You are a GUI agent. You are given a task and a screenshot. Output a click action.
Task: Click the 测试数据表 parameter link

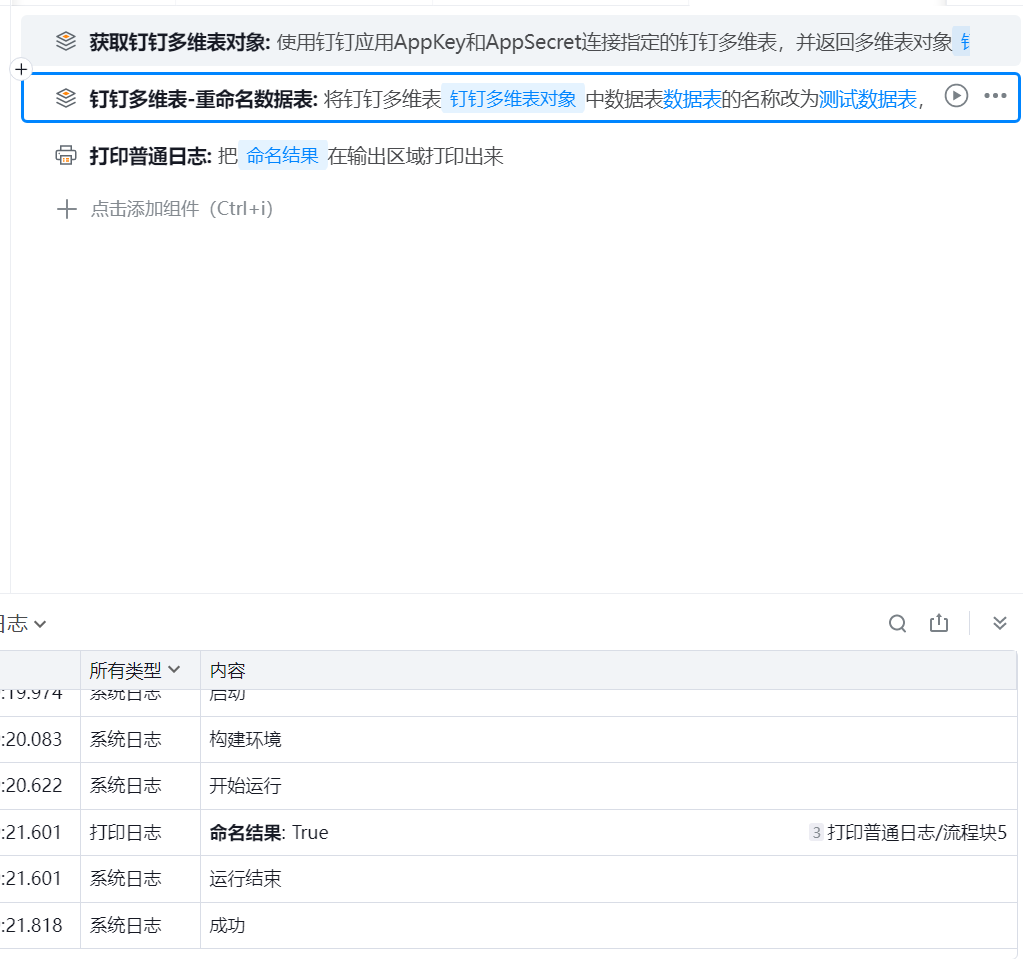(x=867, y=98)
